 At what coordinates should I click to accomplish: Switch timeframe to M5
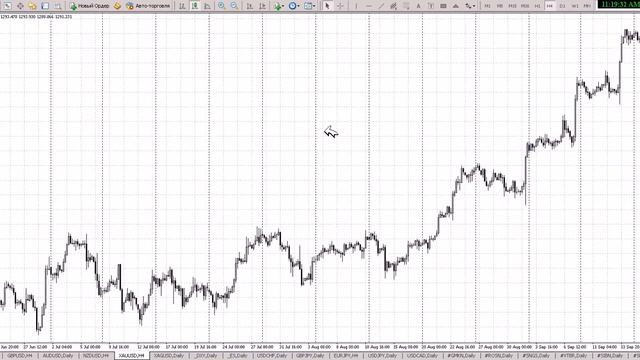[500, 6]
